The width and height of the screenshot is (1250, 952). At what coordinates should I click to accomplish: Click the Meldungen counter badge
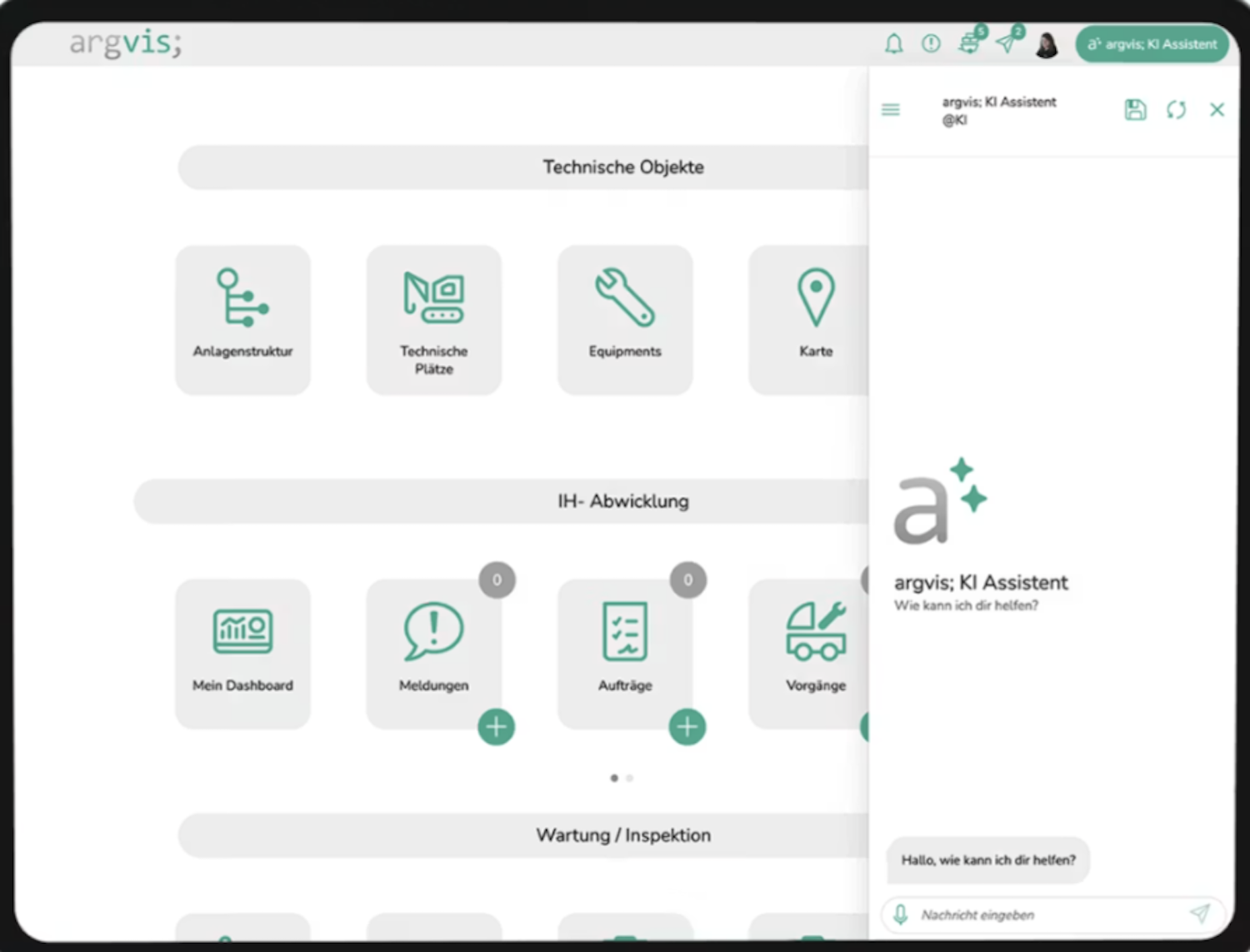point(497,580)
